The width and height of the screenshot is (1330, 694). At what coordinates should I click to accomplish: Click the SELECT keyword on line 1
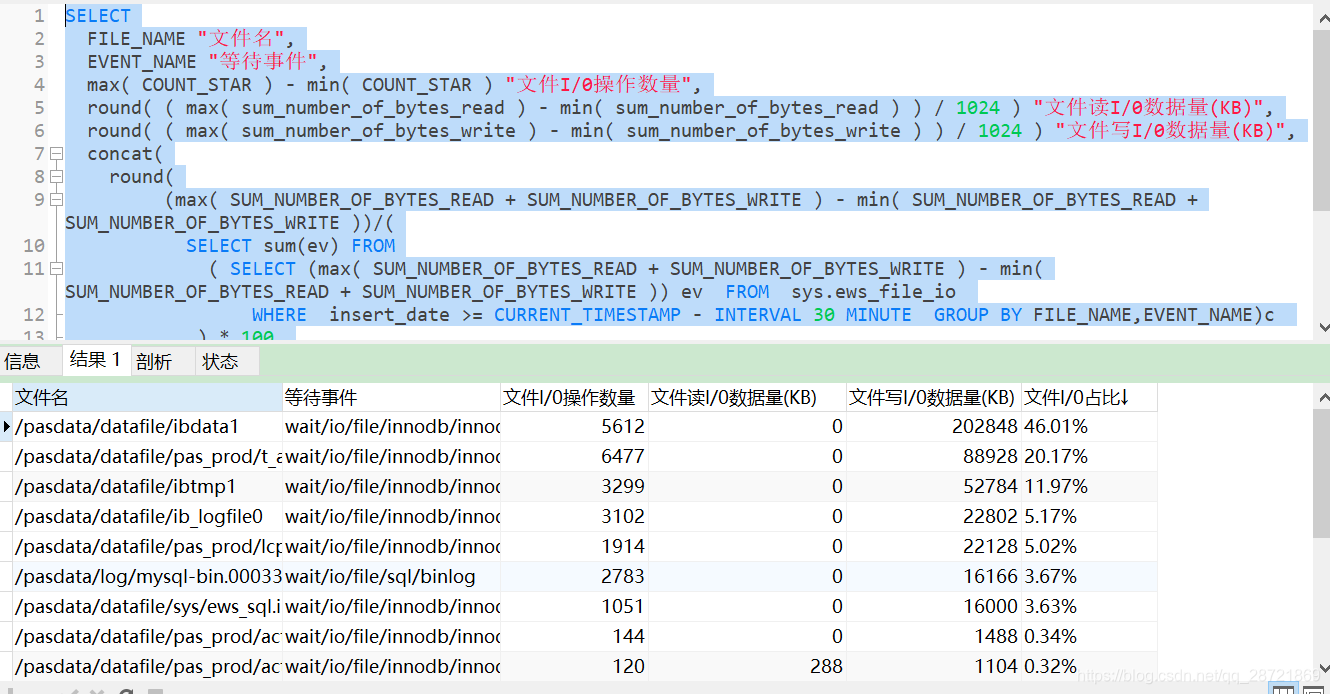[98, 16]
